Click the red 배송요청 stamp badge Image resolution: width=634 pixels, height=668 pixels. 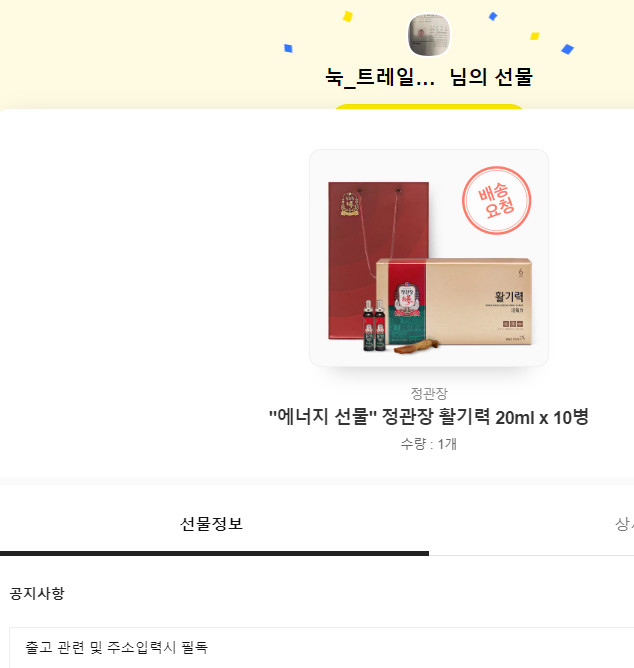pyautogui.click(x=496, y=200)
